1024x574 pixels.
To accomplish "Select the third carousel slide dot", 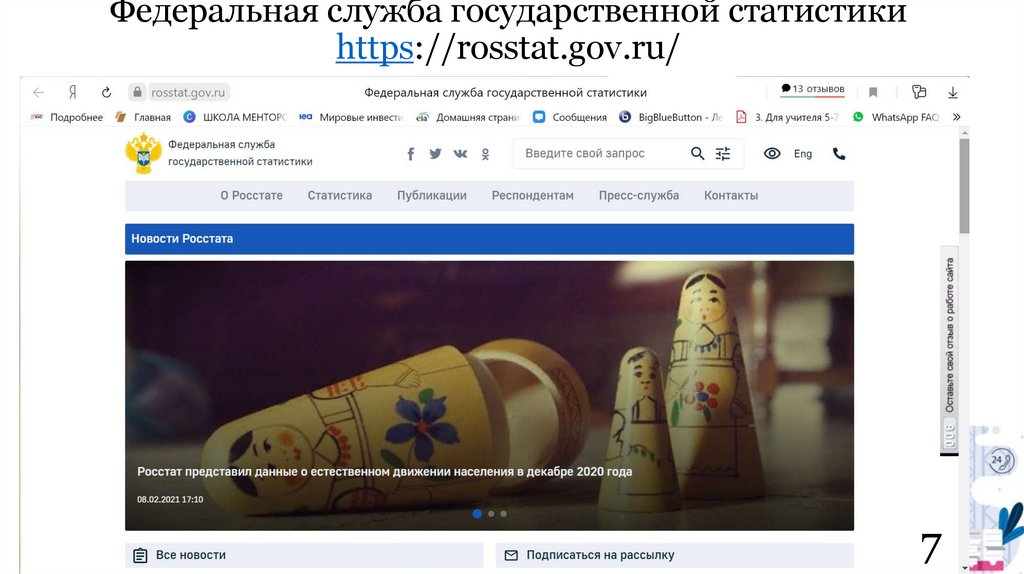I will [504, 514].
